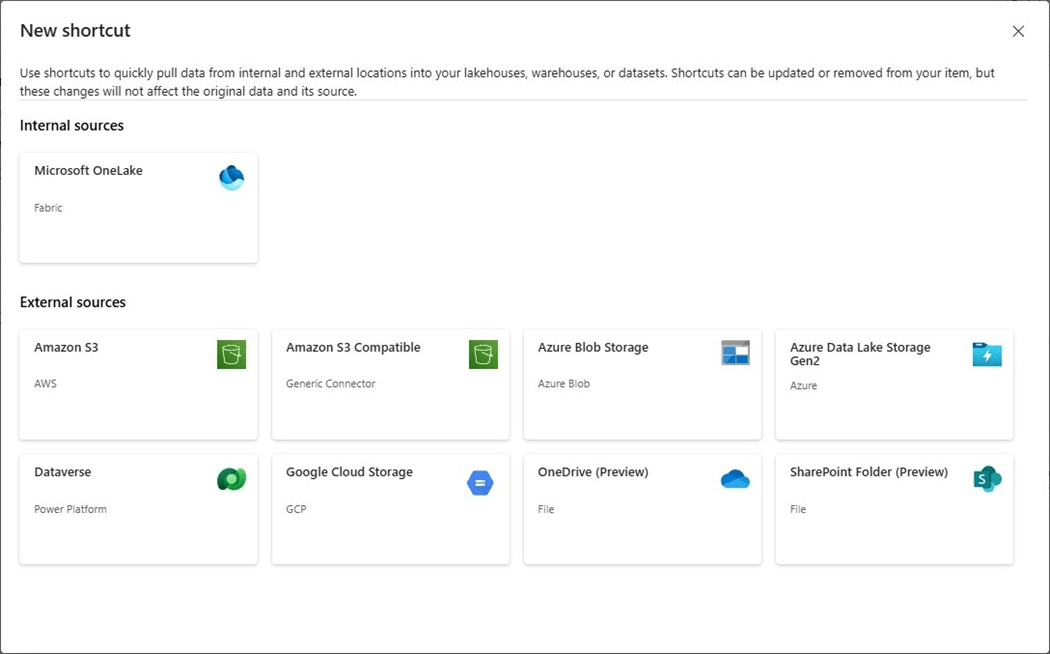
Task: Open the Dataverse card by its title
Action: click(x=62, y=472)
